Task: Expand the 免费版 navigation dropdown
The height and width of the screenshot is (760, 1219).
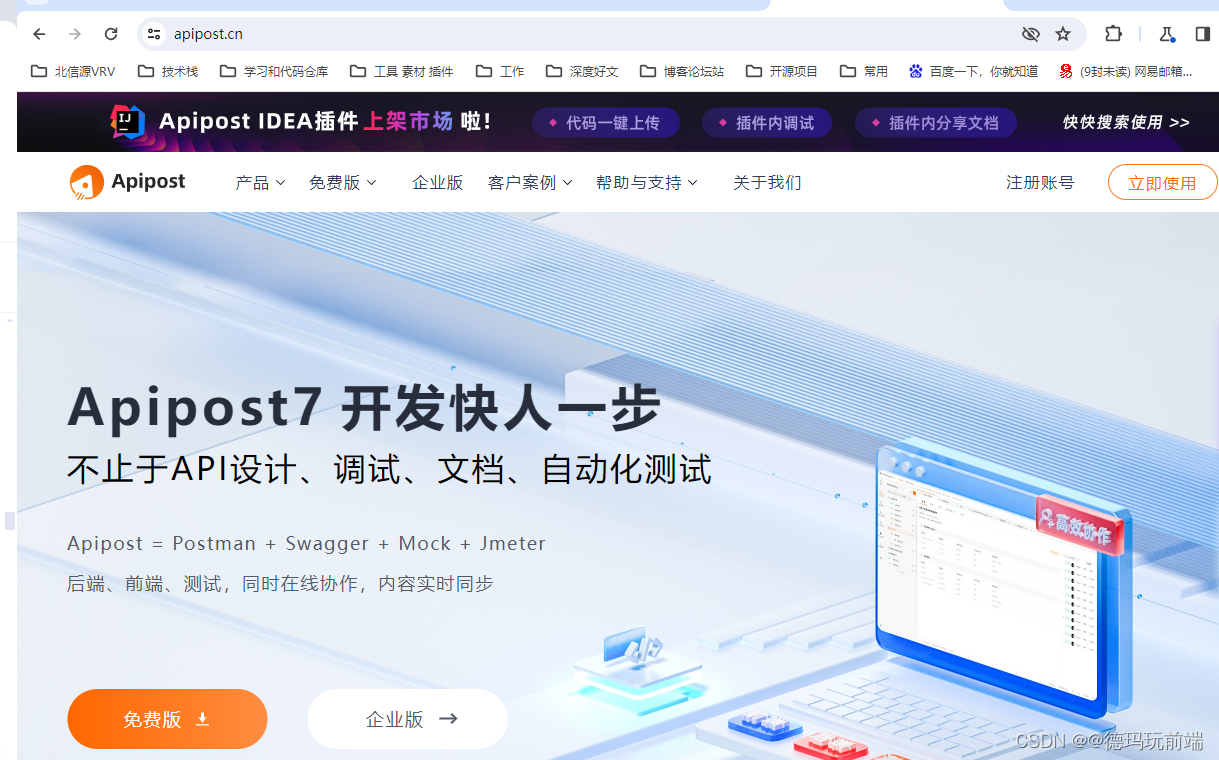Action: (342, 182)
